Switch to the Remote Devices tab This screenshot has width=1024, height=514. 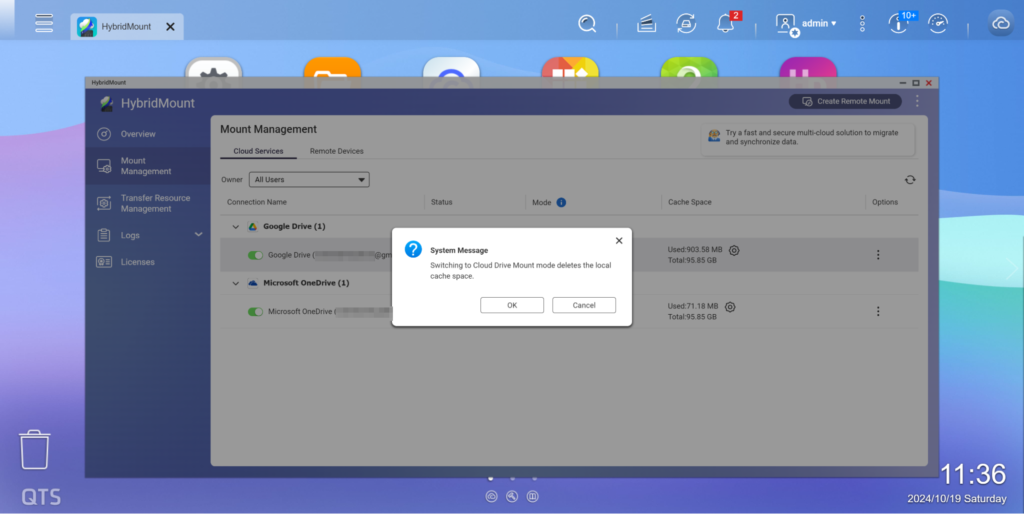(336, 151)
